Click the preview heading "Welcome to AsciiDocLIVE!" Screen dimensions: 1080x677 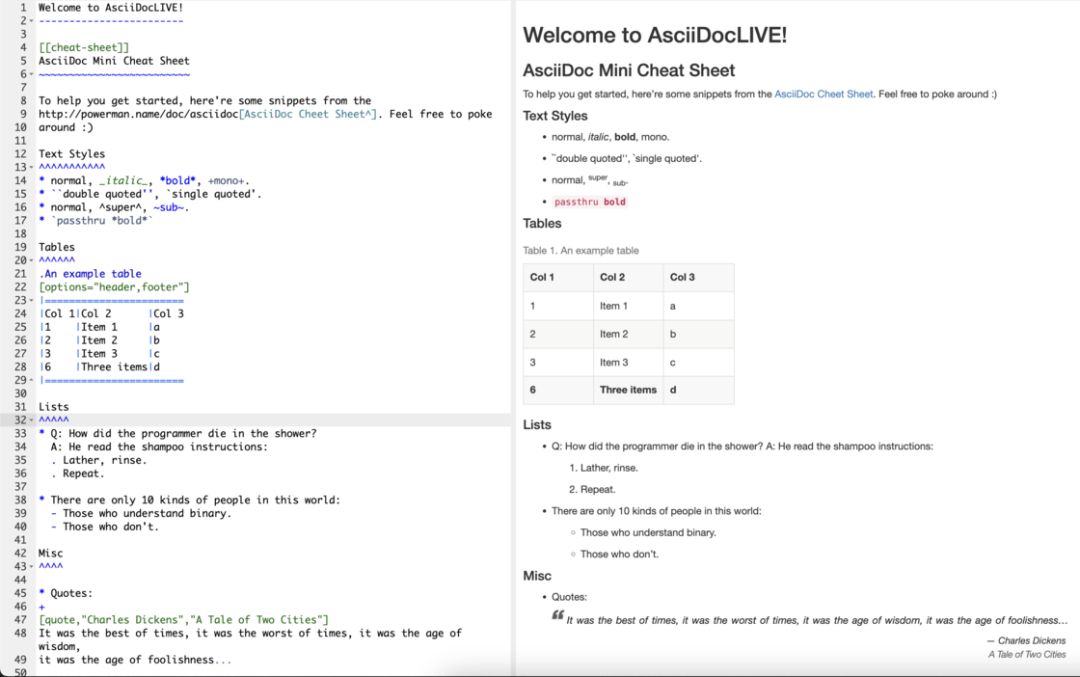tap(654, 34)
